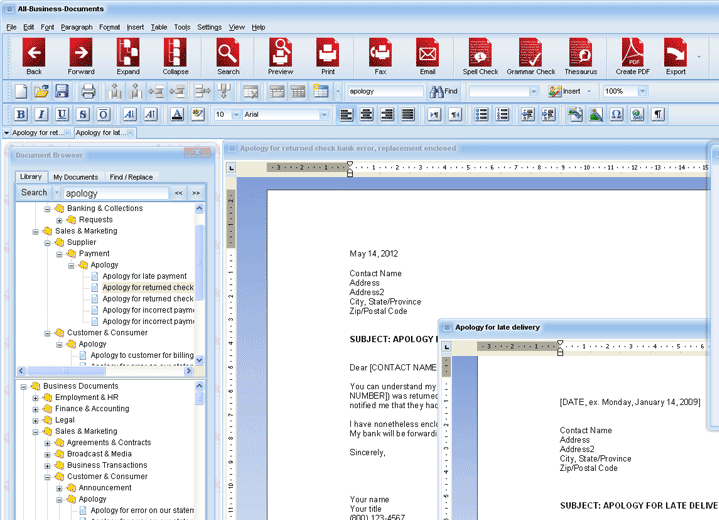Click the bulleted list icon
The height and width of the screenshot is (520, 719).
481,114
